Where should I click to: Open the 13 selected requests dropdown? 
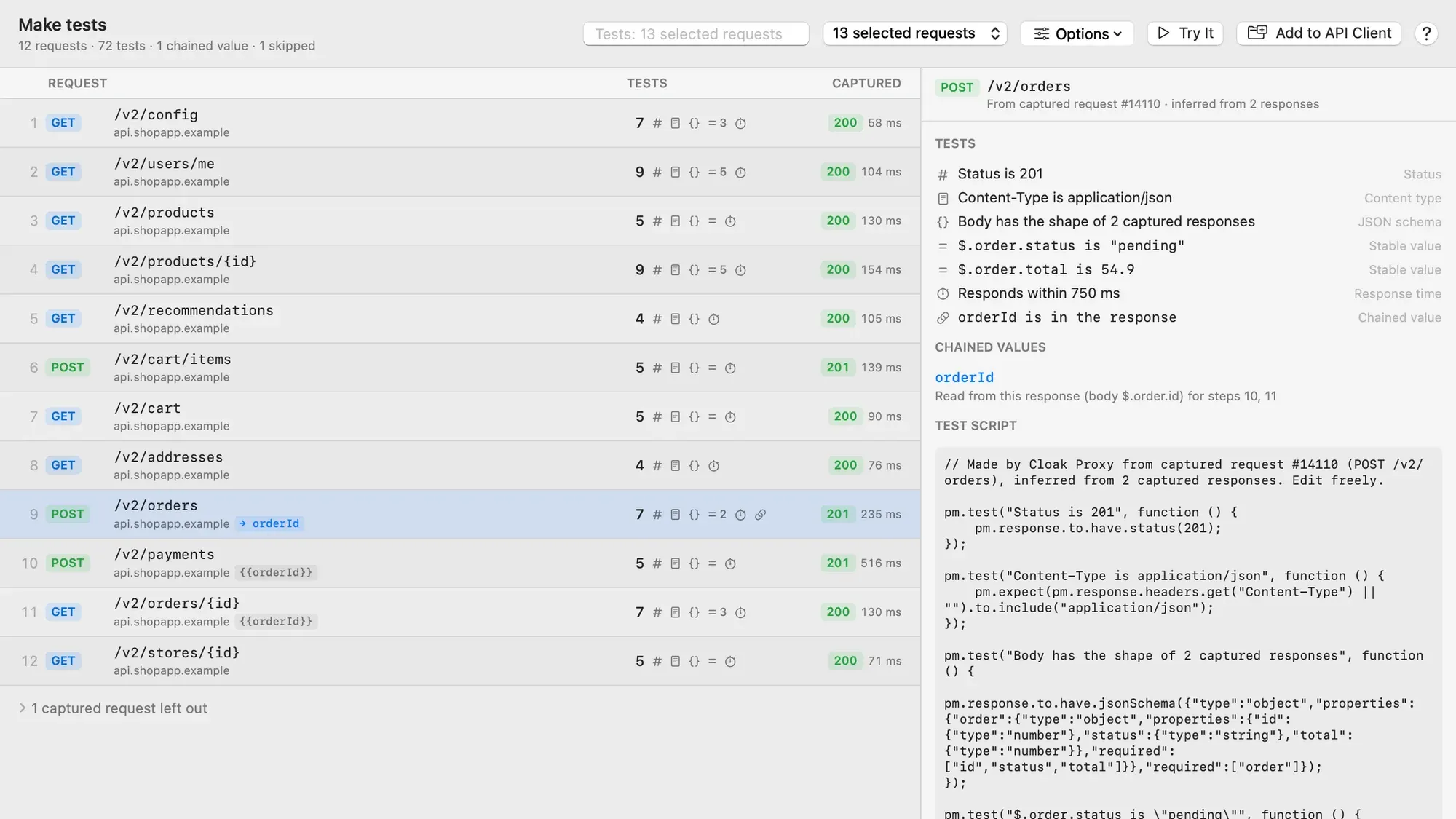(x=914, y=33)
